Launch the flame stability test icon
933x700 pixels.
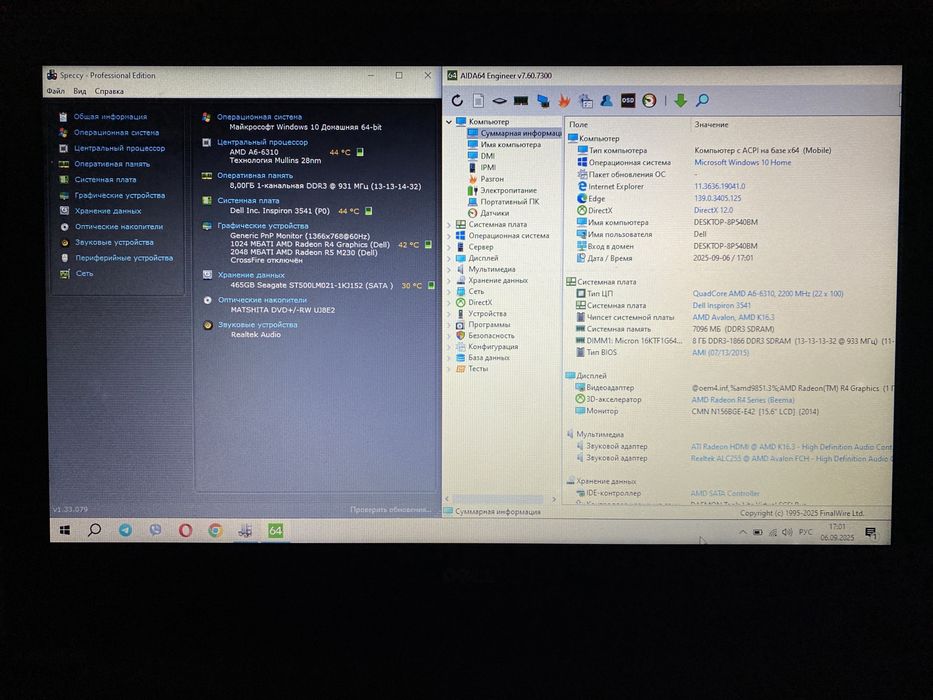click(x=564, y=101)
